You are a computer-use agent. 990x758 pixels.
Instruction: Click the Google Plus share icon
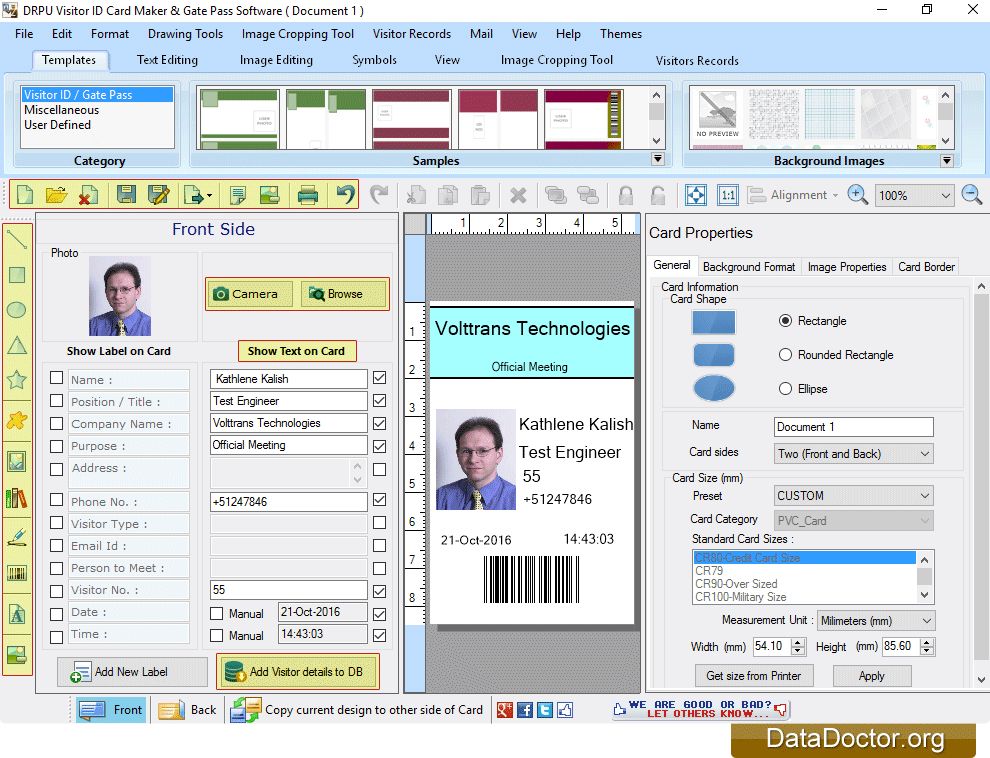504,710
